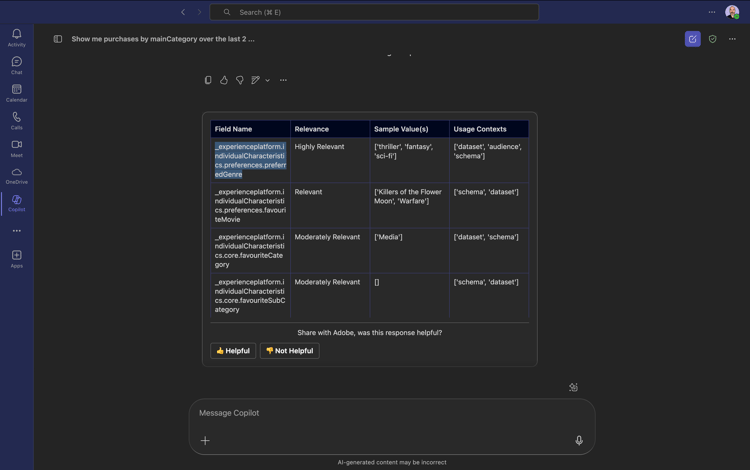
Task: Expand more apps ellipsis in sidebar
Action: (17, 231)
